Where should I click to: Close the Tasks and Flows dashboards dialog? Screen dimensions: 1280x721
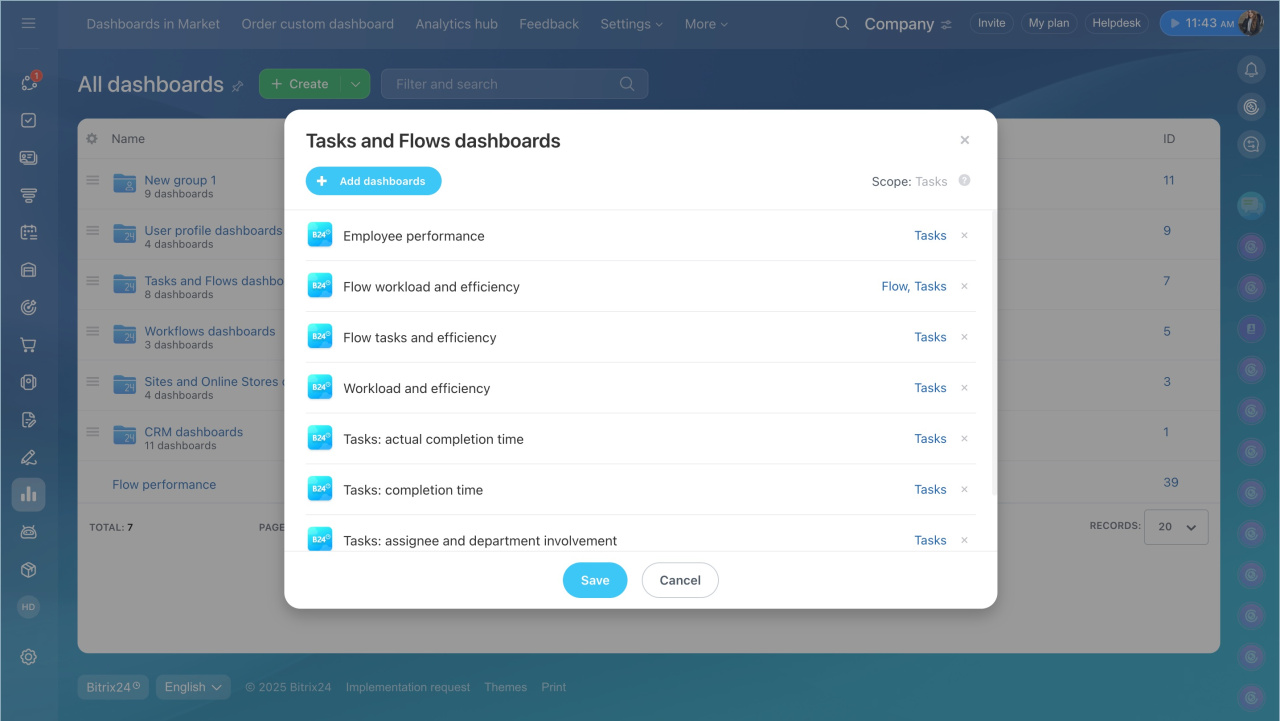(x=964, y=141)
